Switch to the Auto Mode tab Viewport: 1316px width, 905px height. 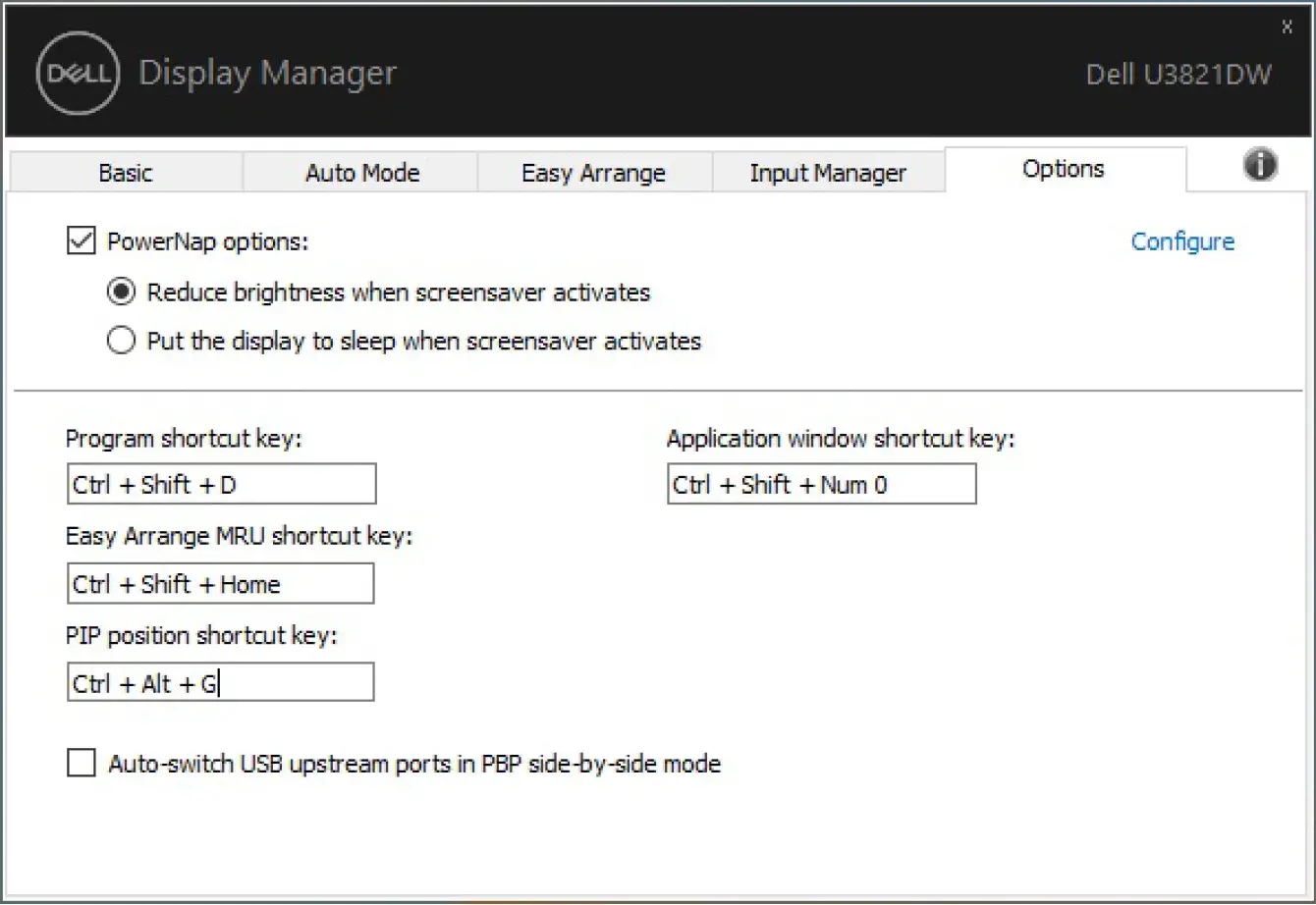pyautogui.click(x=361, y=173)
